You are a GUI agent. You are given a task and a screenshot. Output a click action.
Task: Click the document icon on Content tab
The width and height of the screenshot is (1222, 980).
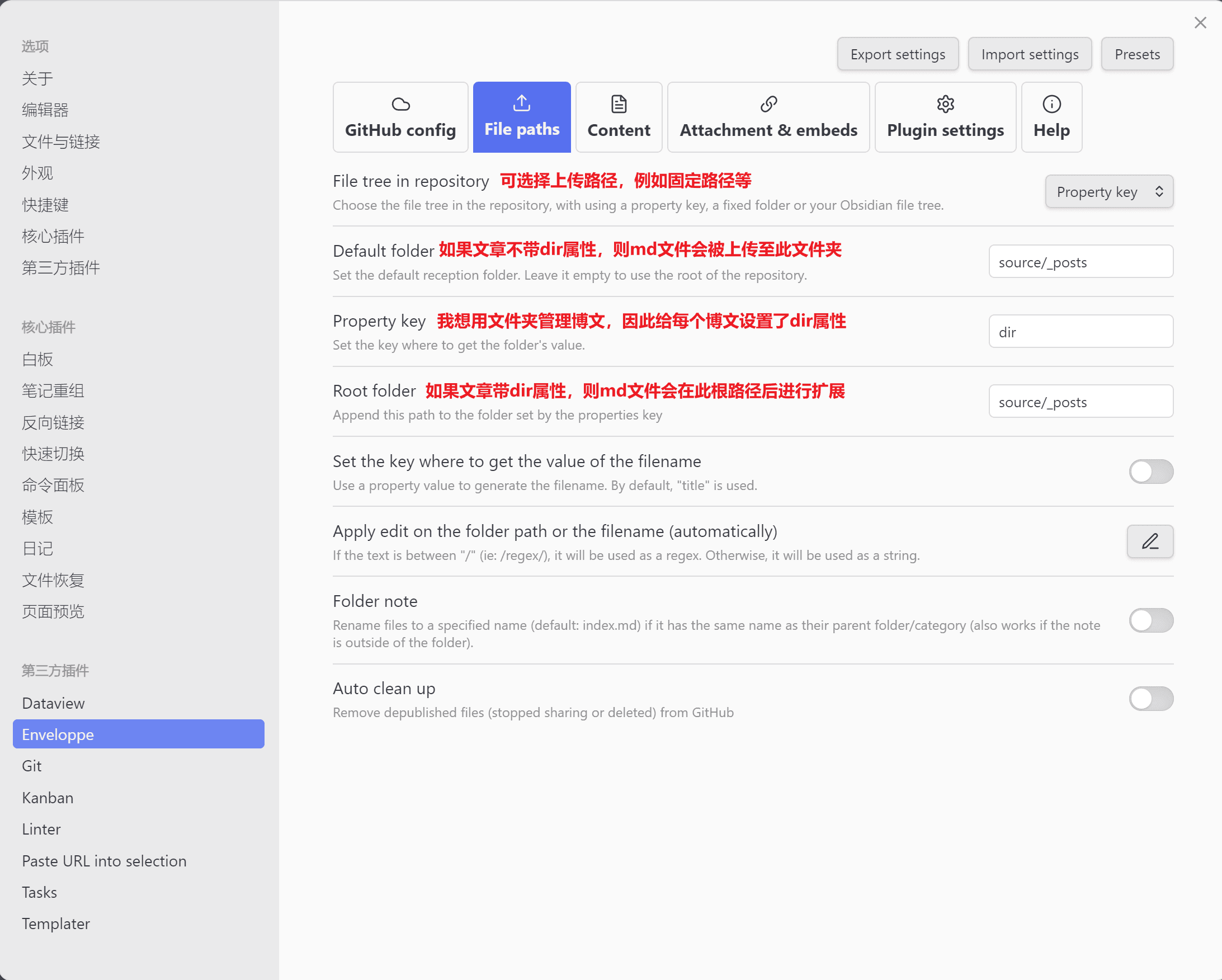[619, 104]
